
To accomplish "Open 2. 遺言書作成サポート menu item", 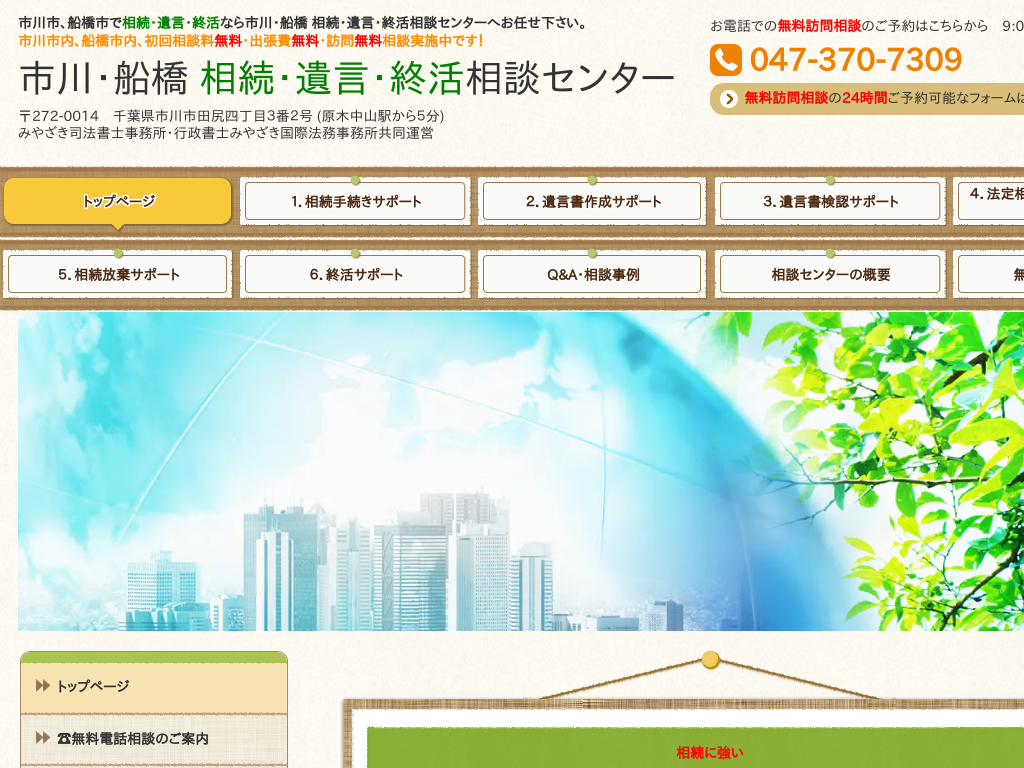I will click(592, 201).
